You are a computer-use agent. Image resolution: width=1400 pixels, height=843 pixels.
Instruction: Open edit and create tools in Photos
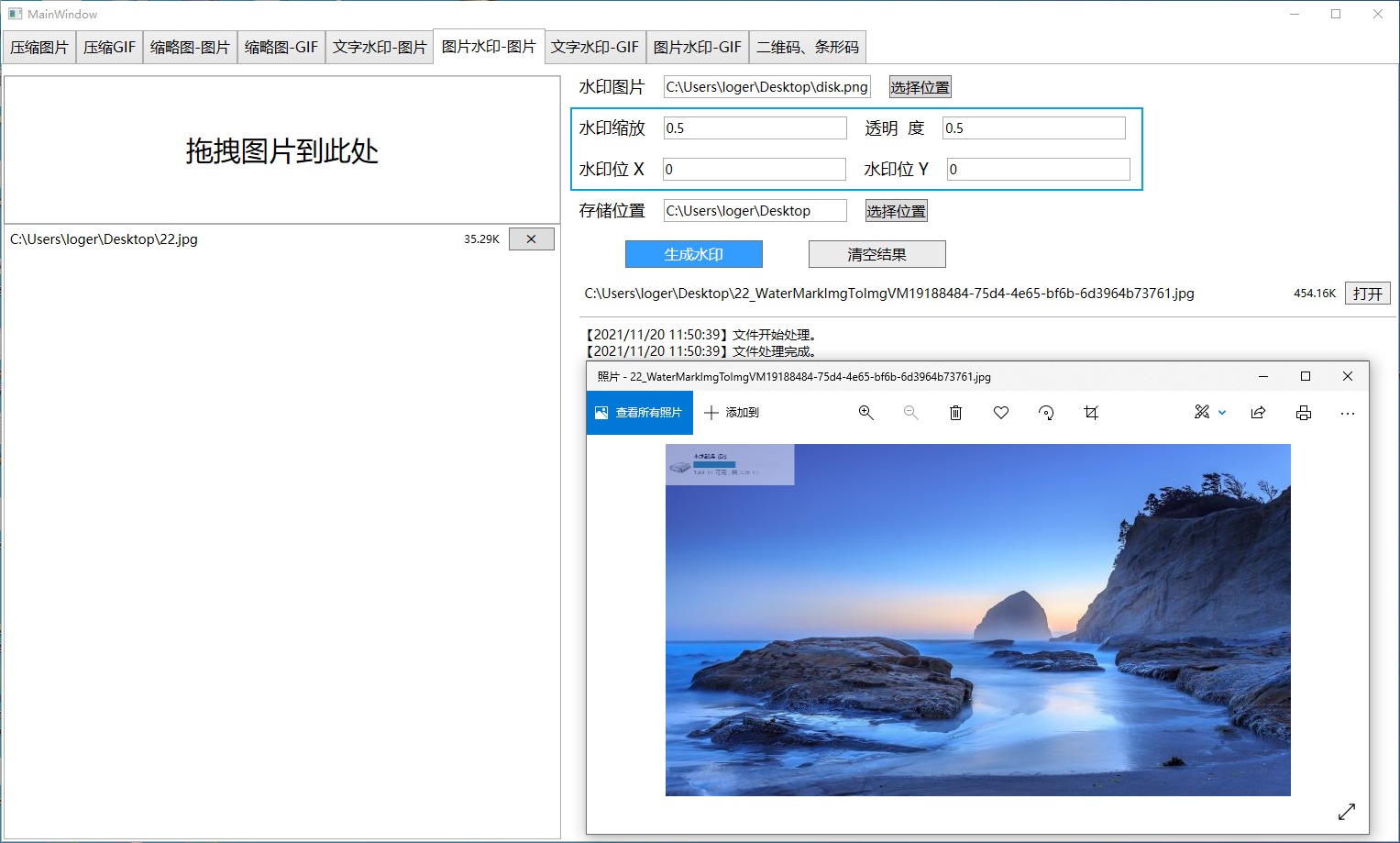[1202, 413]
